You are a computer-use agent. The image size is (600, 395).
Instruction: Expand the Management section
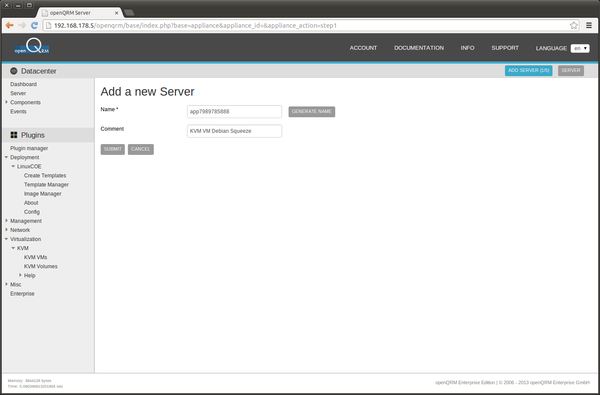7,221
